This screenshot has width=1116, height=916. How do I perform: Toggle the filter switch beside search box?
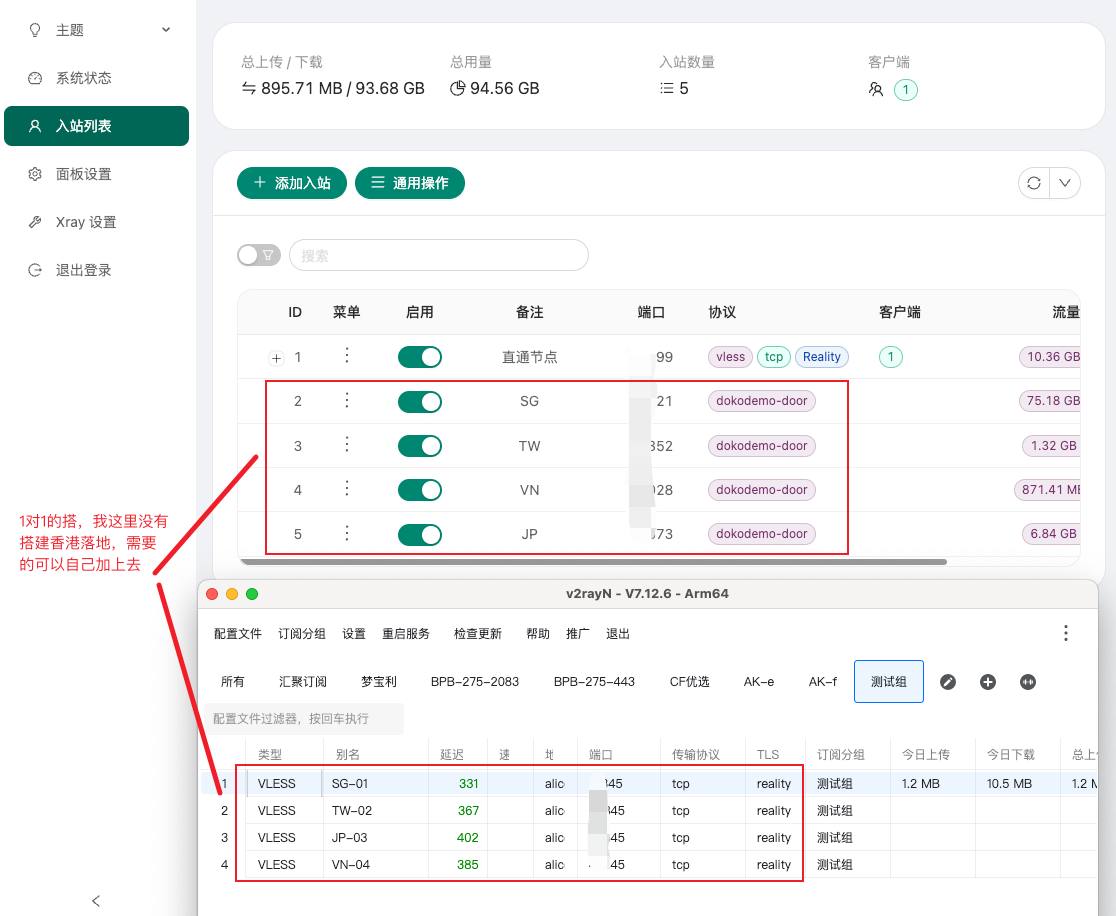tap(259, 255)
